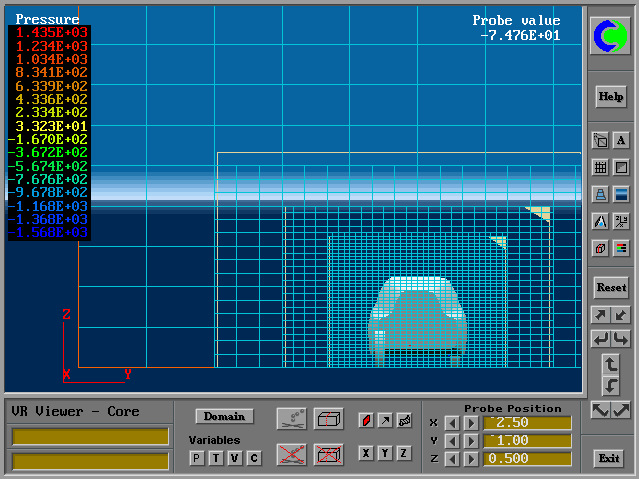Select Velocity variable V button
The image size is (639, 479).
pos(235,458)
